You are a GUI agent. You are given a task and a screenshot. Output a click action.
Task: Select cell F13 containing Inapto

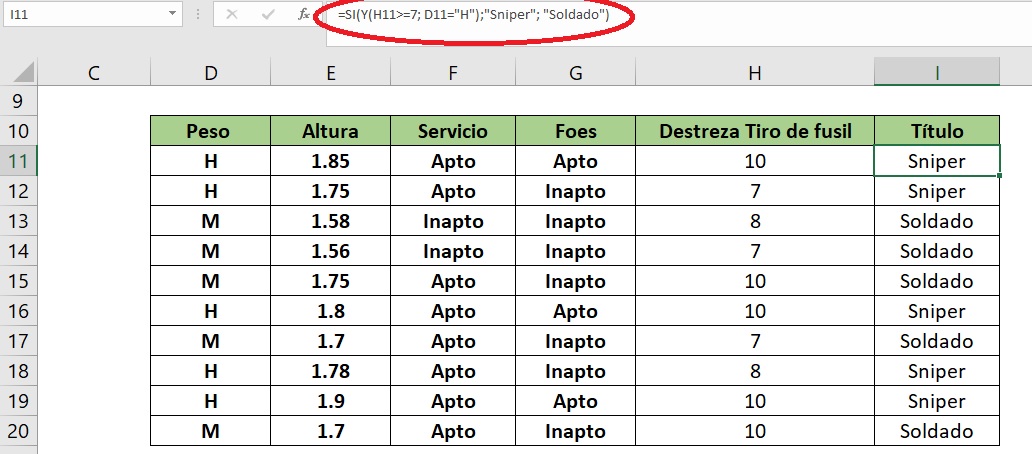pos(453,221)
